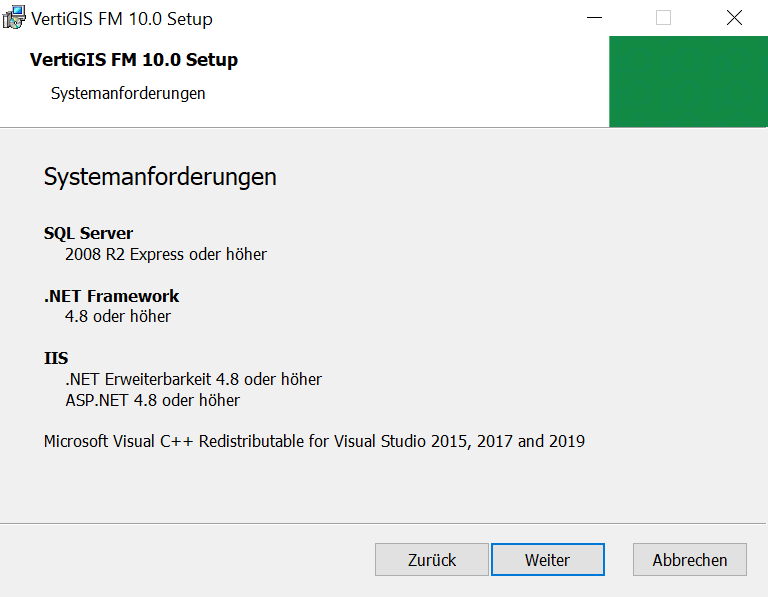This screenshot has height=597, width=768.
Task: Click the Weiter button
Action: [x=548, y=559]
